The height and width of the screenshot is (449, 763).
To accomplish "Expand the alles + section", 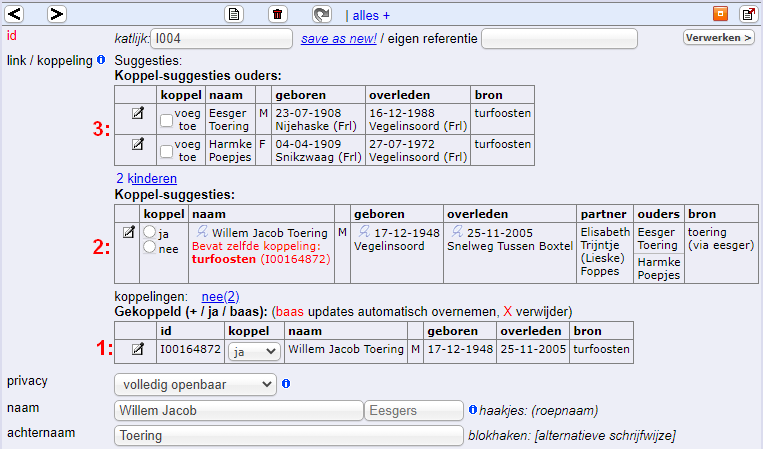I will 371,16.
